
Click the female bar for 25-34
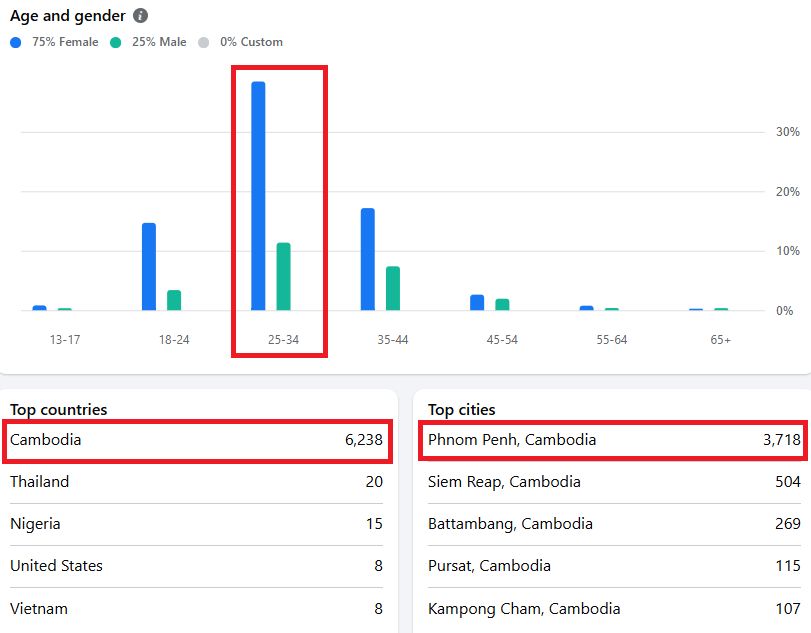point(258,196)
